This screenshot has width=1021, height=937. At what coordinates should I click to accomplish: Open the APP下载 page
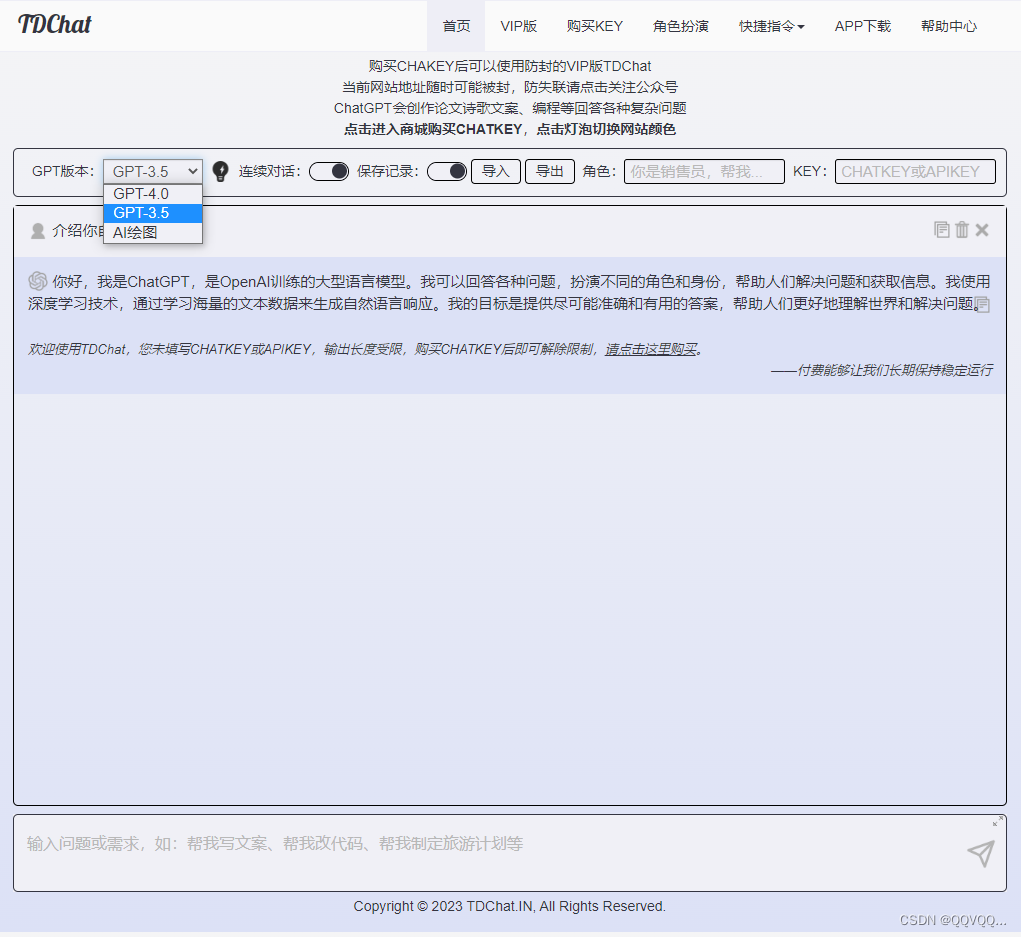[863, 26]
